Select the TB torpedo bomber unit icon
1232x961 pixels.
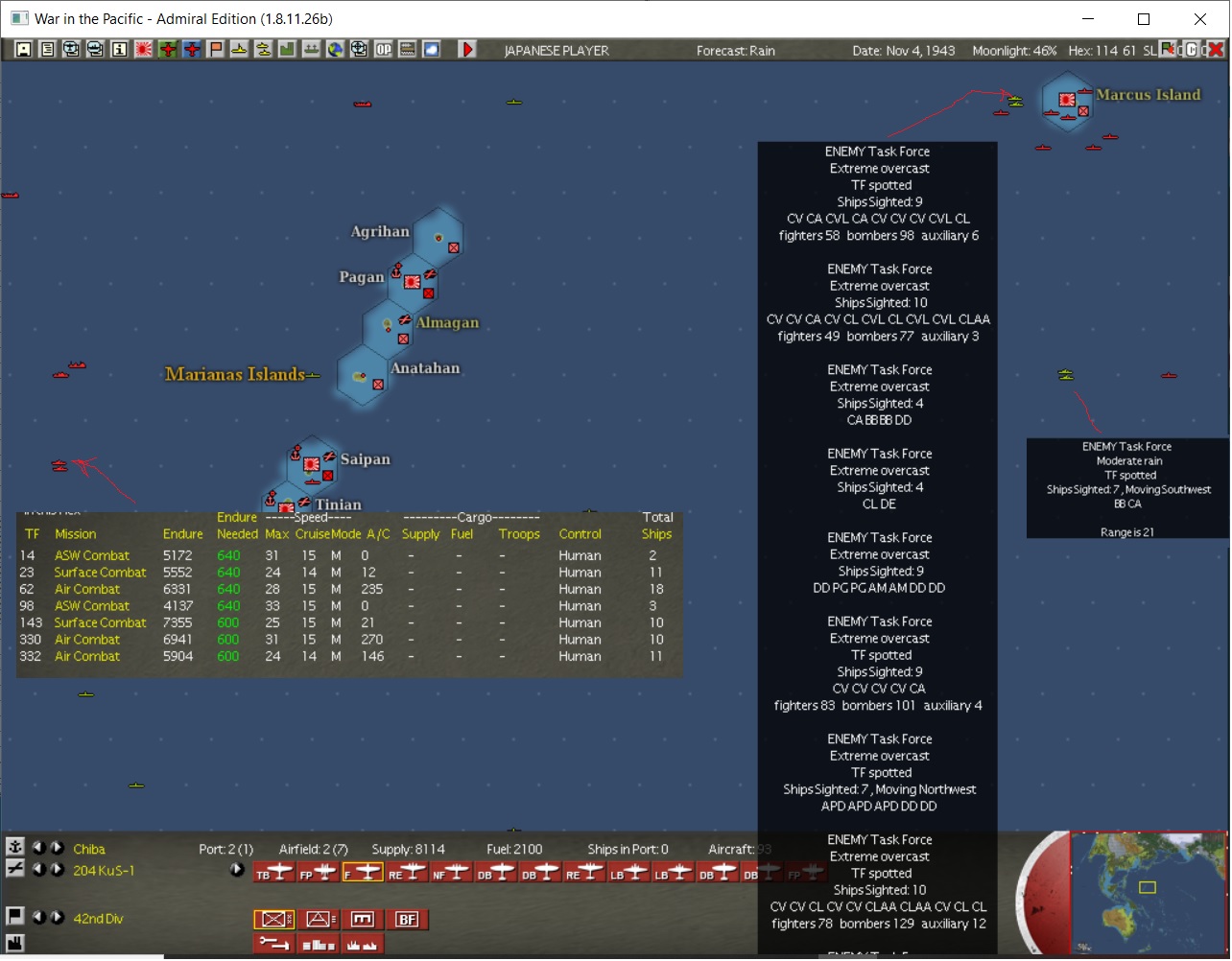coord(274,873)
